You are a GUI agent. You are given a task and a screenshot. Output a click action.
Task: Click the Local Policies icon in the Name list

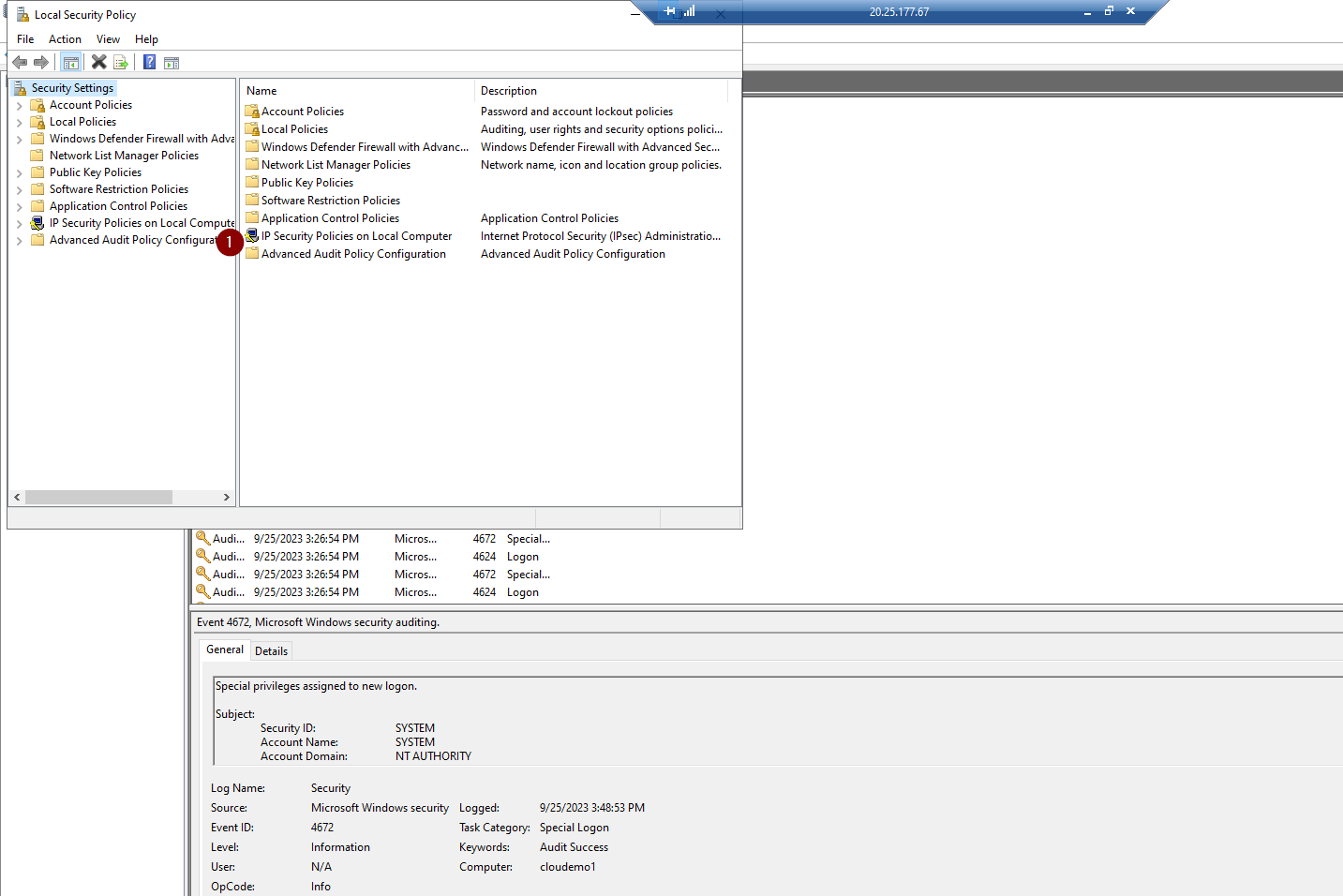pos(252,129)
